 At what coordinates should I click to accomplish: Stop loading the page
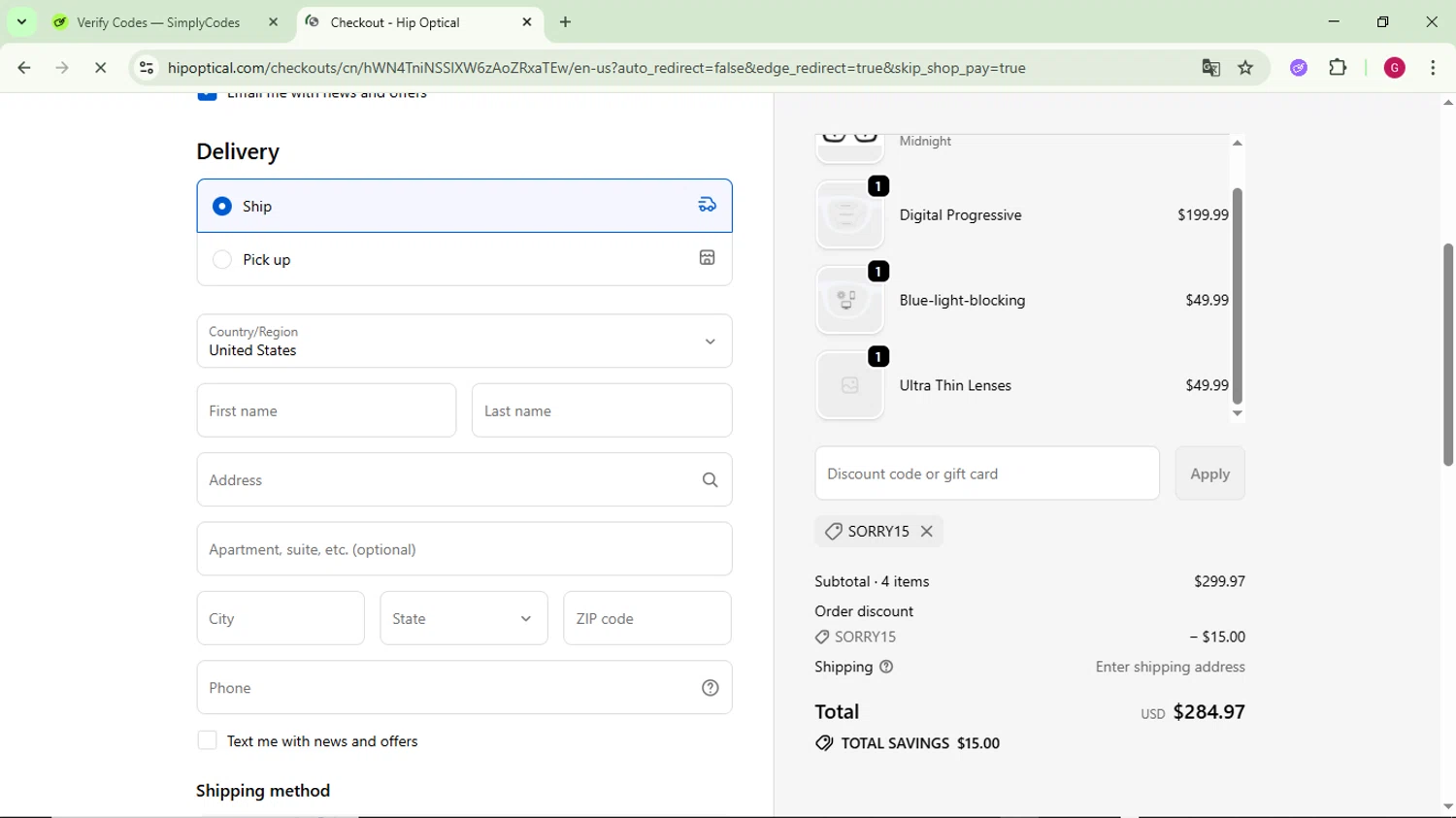pyautogui.click(x=100, y=68)
